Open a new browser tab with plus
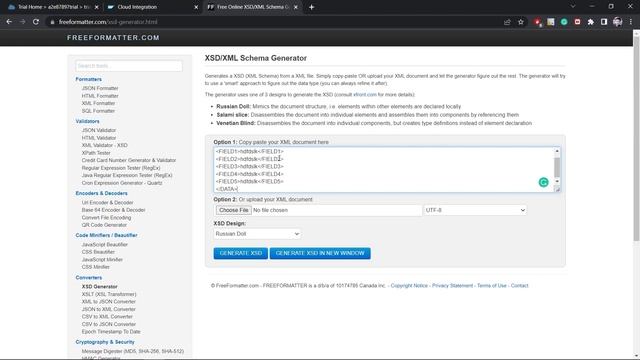The height and width of the screenshot is (360, 640). (311, 7)
